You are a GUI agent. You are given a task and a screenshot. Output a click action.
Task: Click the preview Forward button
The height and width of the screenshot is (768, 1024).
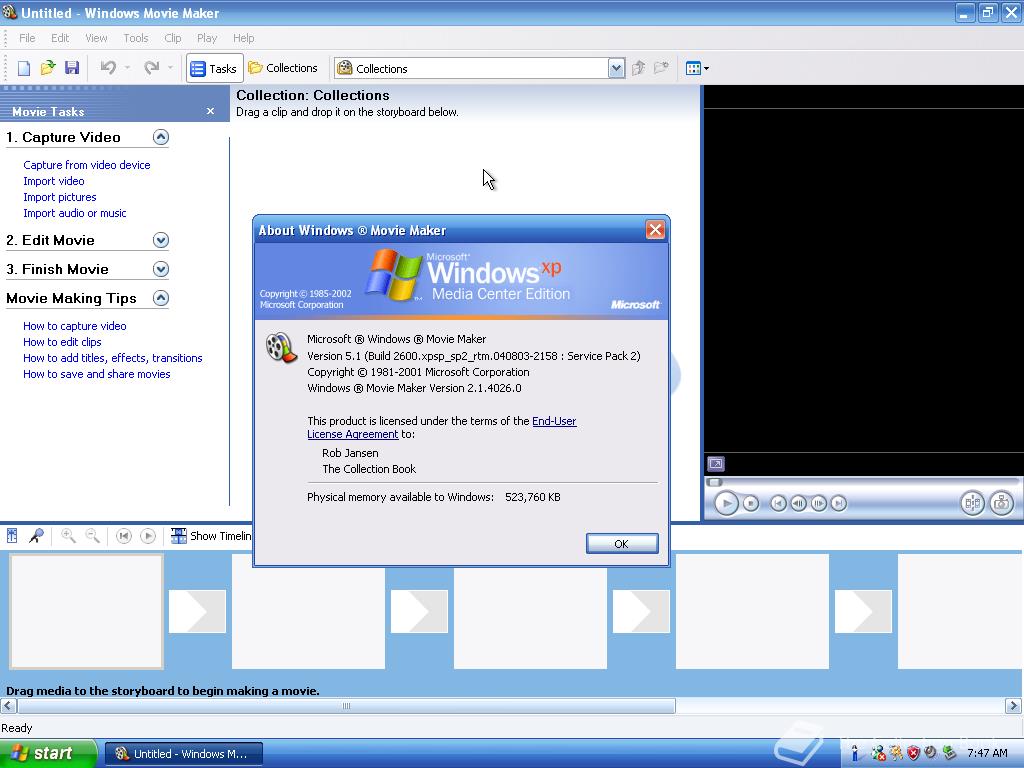click(x=839, y=504)
